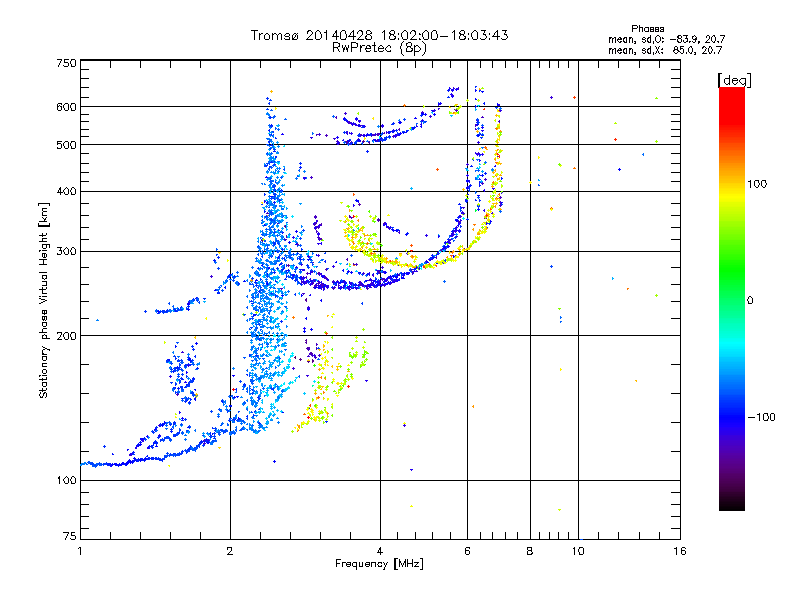This screenshot has width=800, height=600.
Task: Click the 'mean, sd,O: -83.9, 20.7' line
Action: 666,39
